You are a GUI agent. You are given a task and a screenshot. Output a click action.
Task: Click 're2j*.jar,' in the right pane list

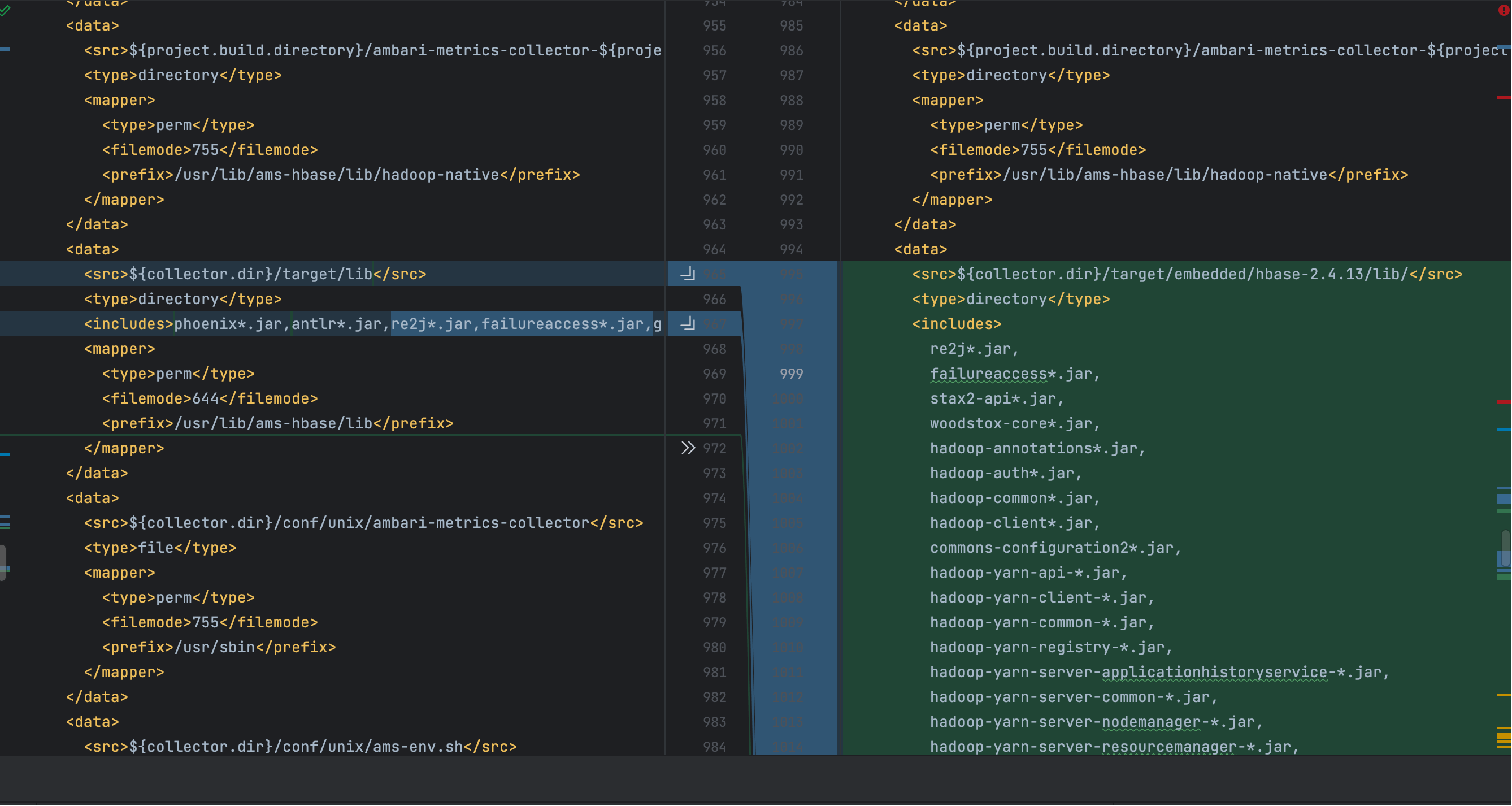click(x=974, y=349)
